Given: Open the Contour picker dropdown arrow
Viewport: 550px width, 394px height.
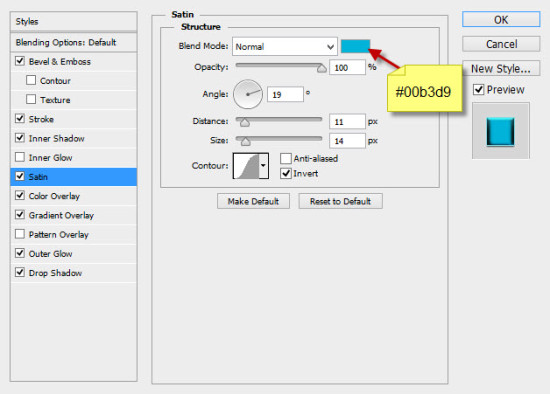Looking at the screenshot, I should [263, 166].
